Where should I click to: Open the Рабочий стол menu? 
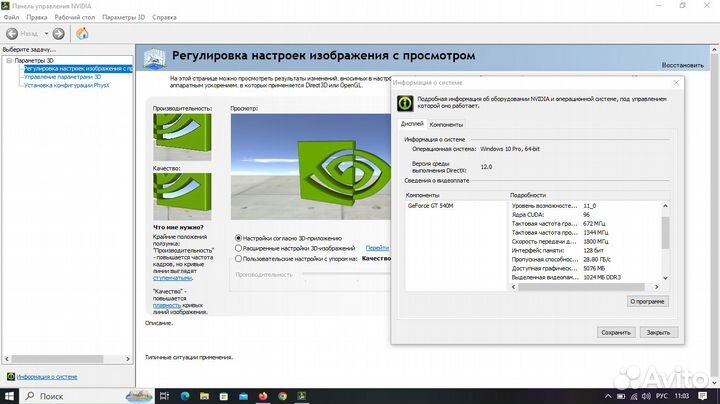click(x=74, y=17)
